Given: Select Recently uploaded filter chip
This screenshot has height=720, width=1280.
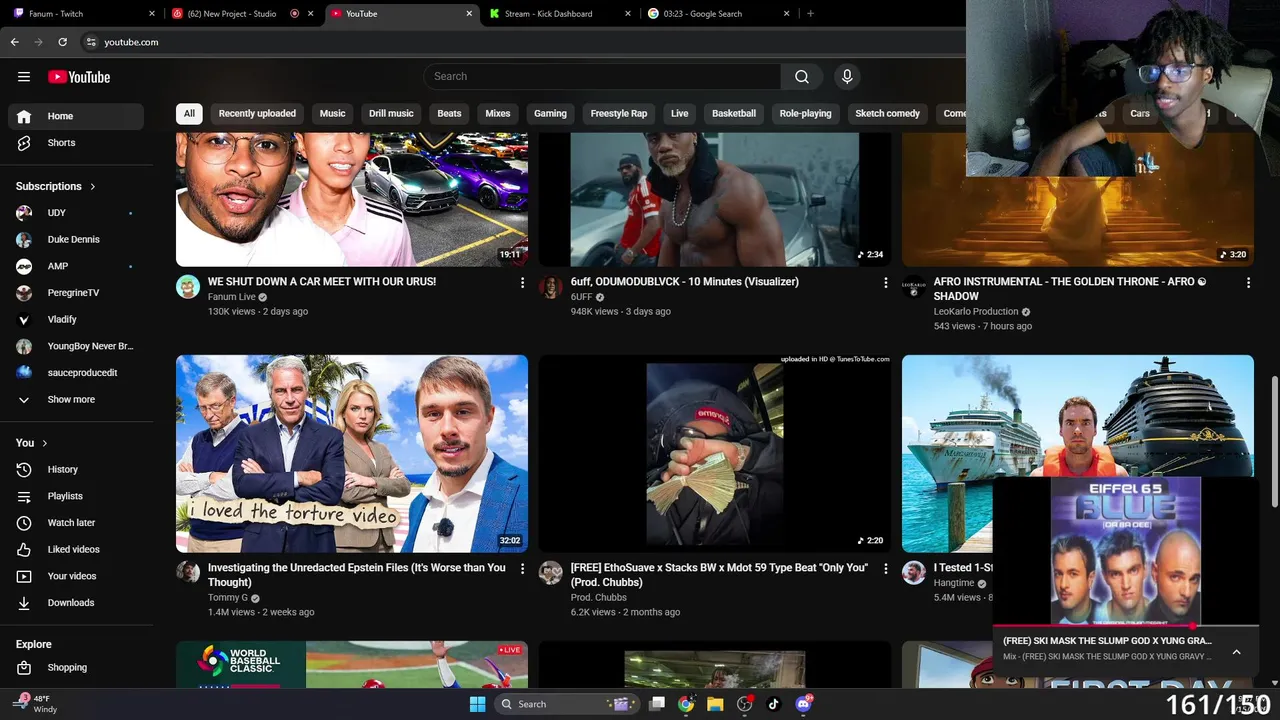Looking at the screenshot, I should click(257, 114).
